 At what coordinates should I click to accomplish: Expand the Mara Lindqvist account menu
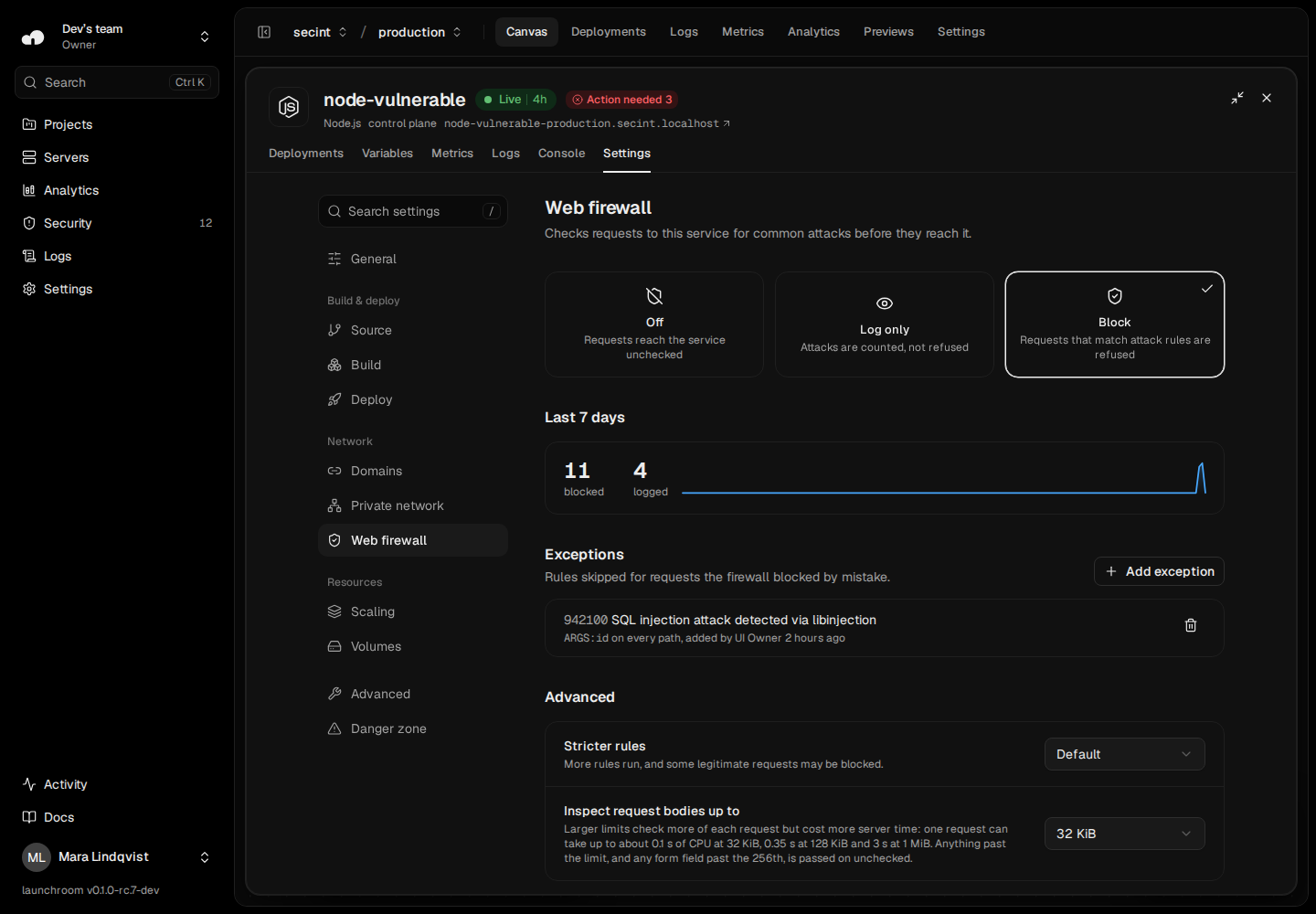pyautogui.click(x=117, y=857)
